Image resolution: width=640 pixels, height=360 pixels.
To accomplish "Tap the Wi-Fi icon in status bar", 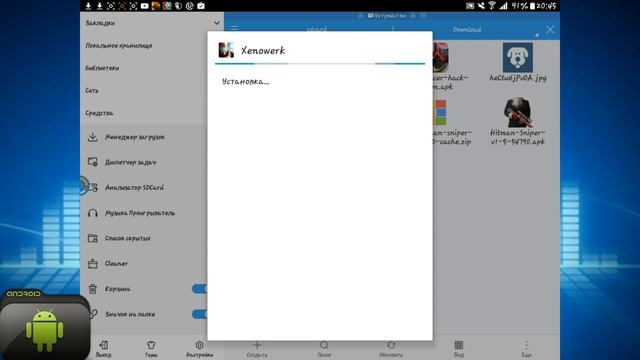I will tap(492, 6).
